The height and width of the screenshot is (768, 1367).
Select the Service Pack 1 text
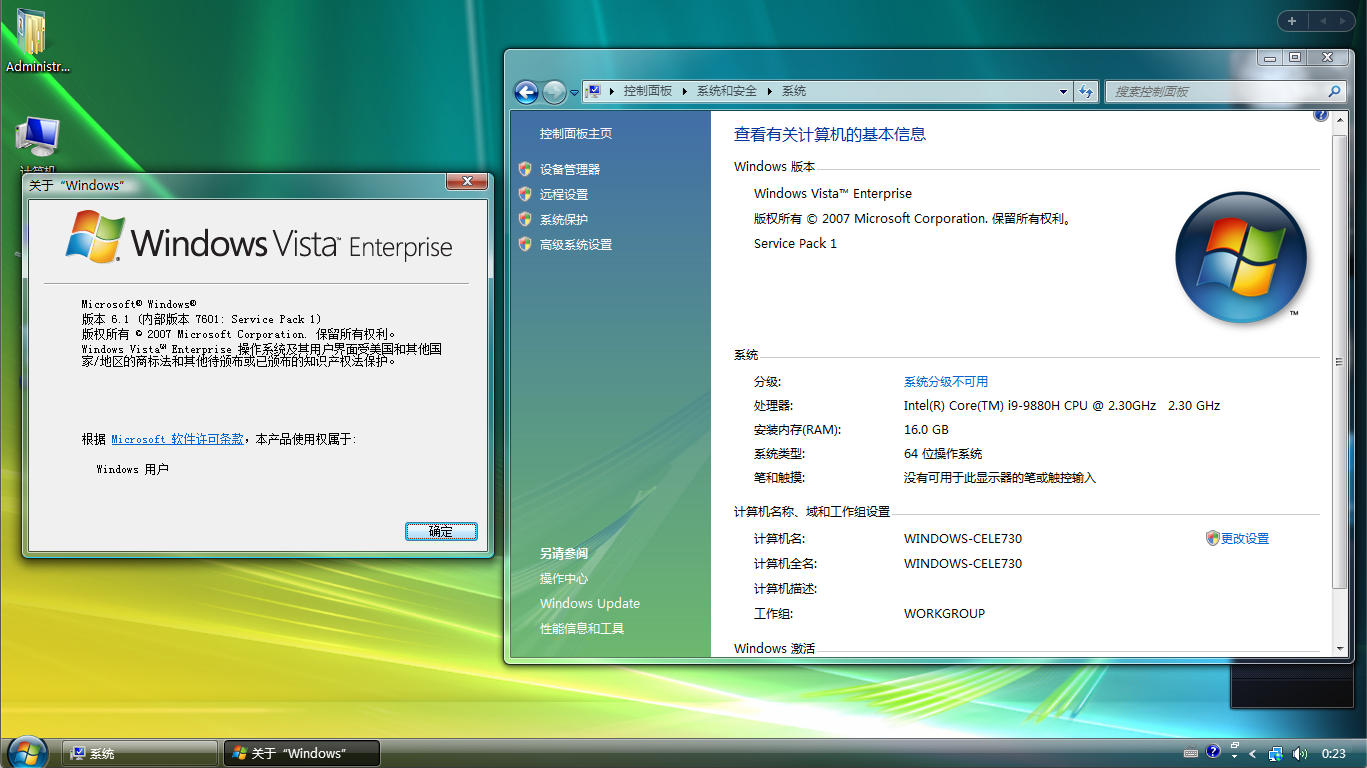(795, 244)
